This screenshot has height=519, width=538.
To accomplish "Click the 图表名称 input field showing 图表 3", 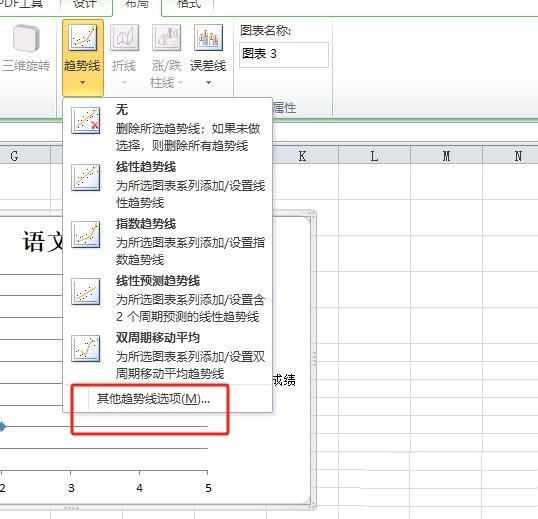I will tap(284, 54).
